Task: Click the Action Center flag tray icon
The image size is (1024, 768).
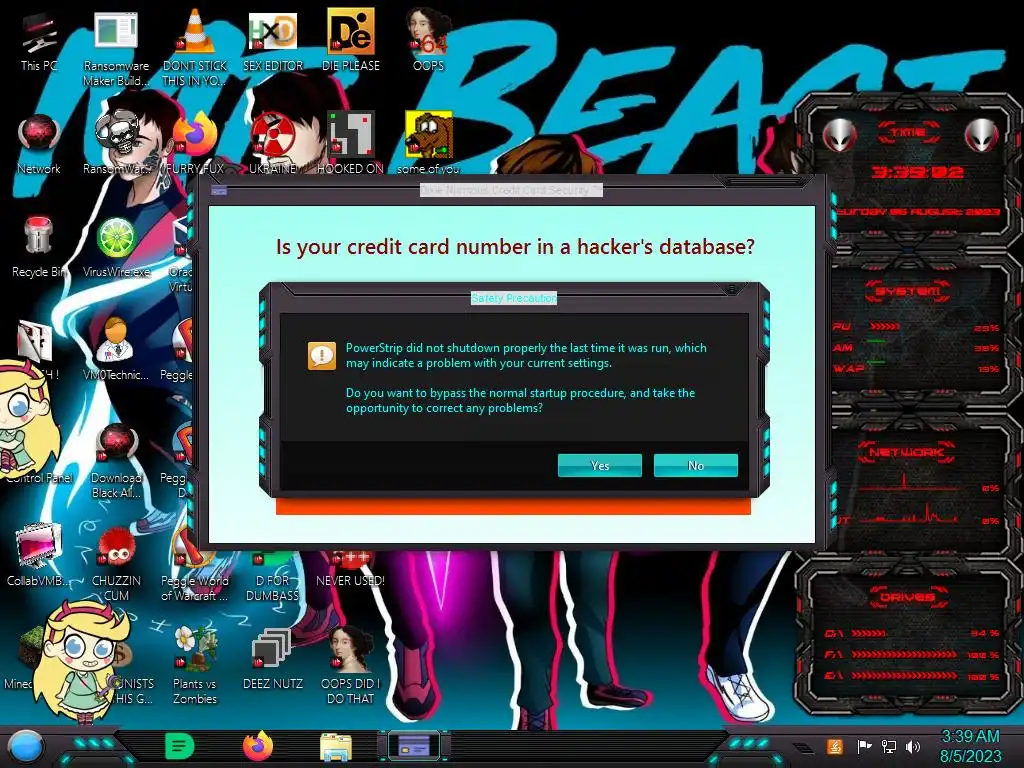Action: tap(864, 746)
